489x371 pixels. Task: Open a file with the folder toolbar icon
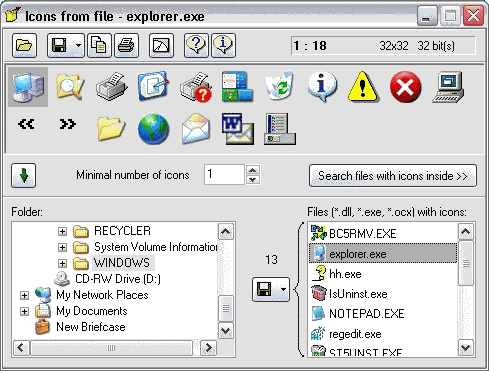pos(24,45)
